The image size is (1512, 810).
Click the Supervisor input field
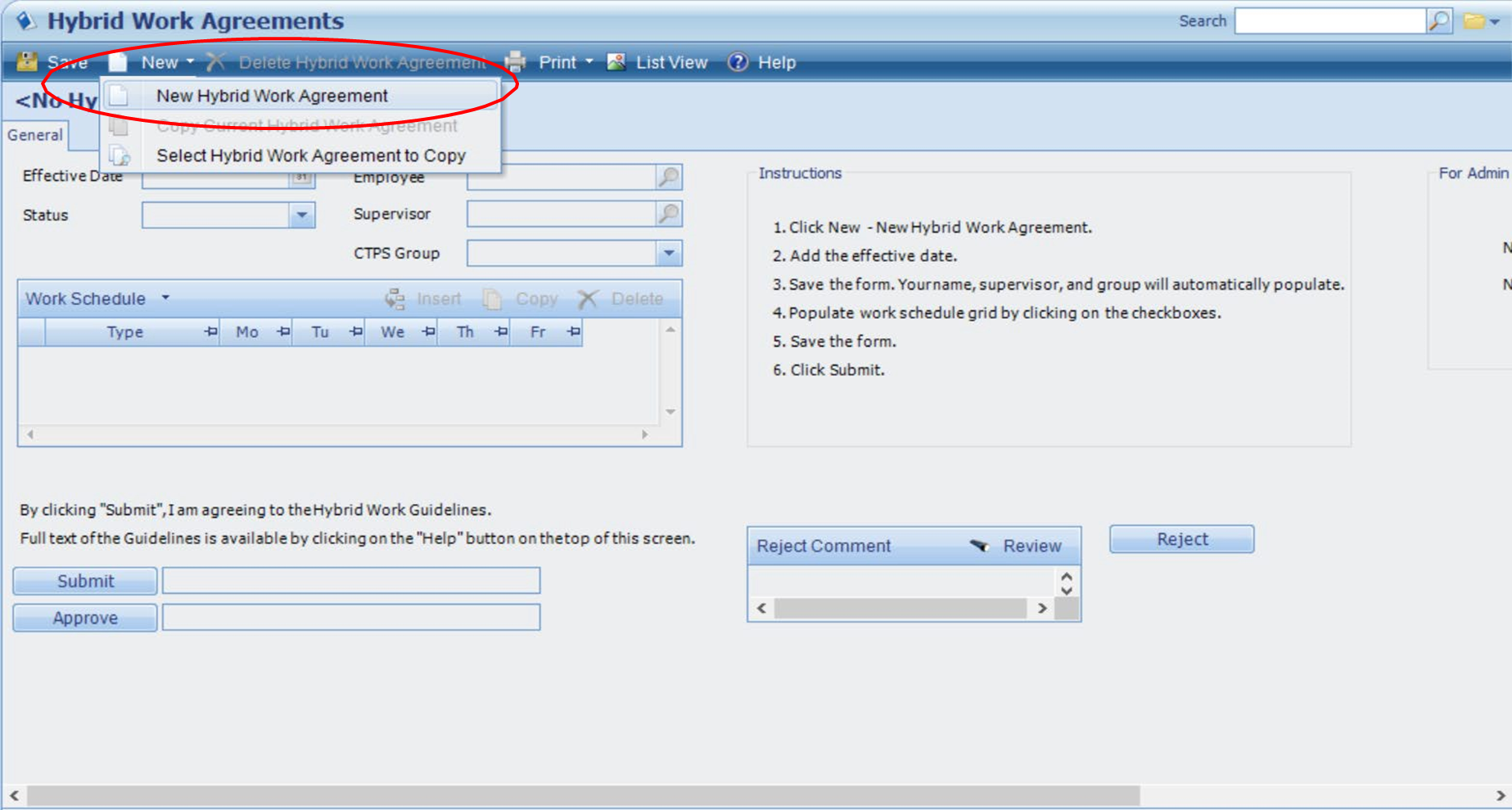click(562, 214)
